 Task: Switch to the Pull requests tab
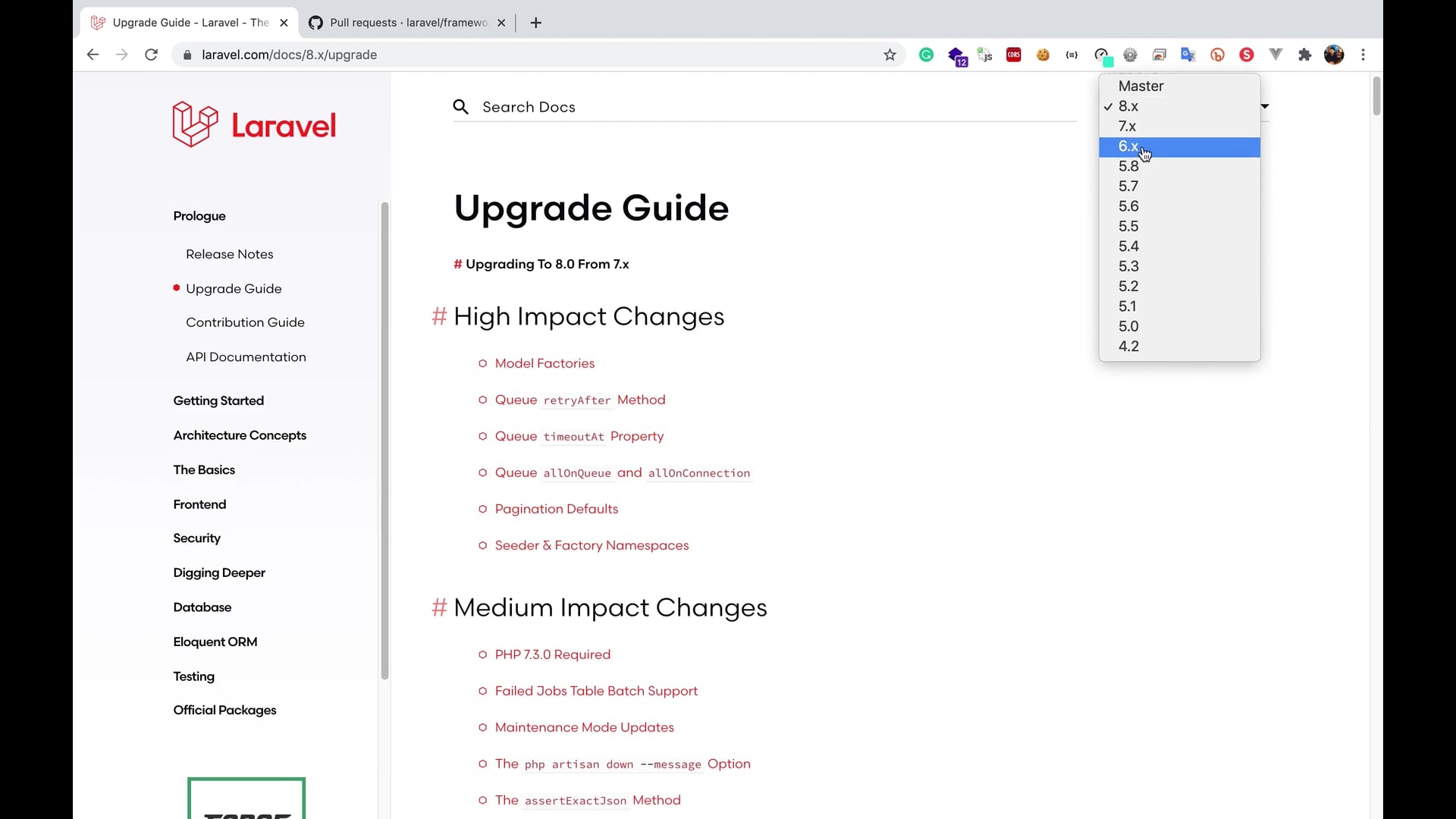[x=407, y=23]
